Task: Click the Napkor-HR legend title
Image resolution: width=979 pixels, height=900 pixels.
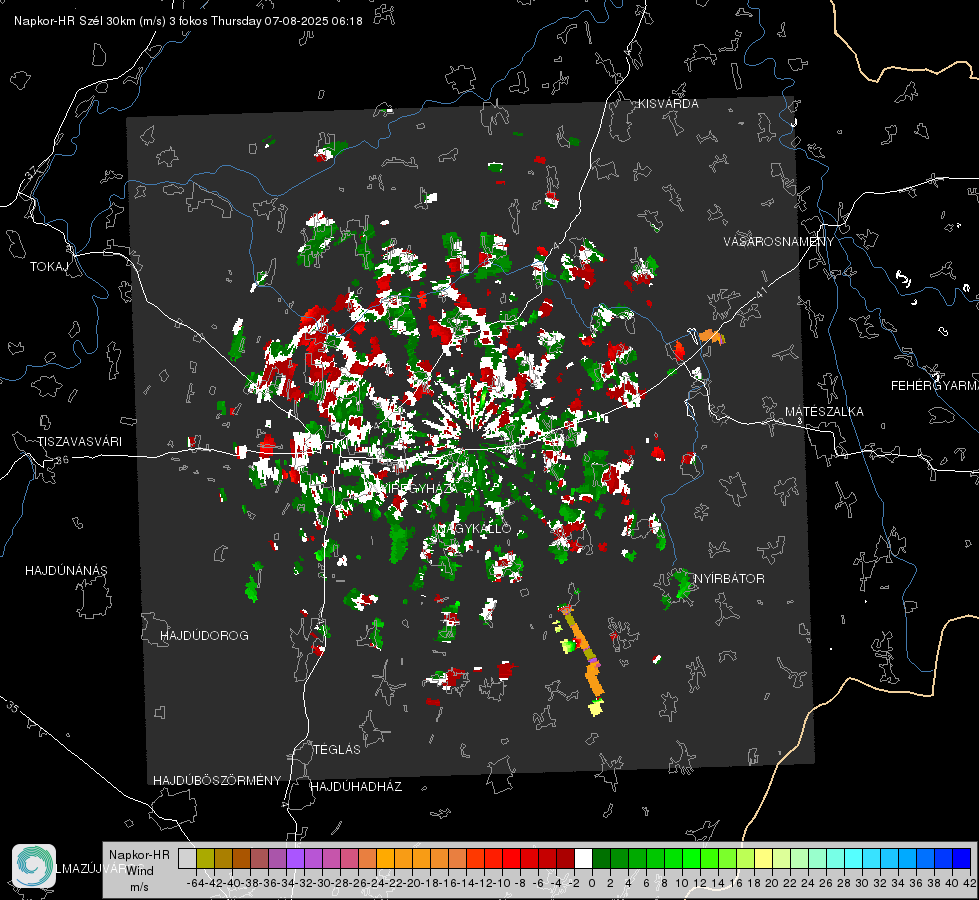Action: coord(139,855)
